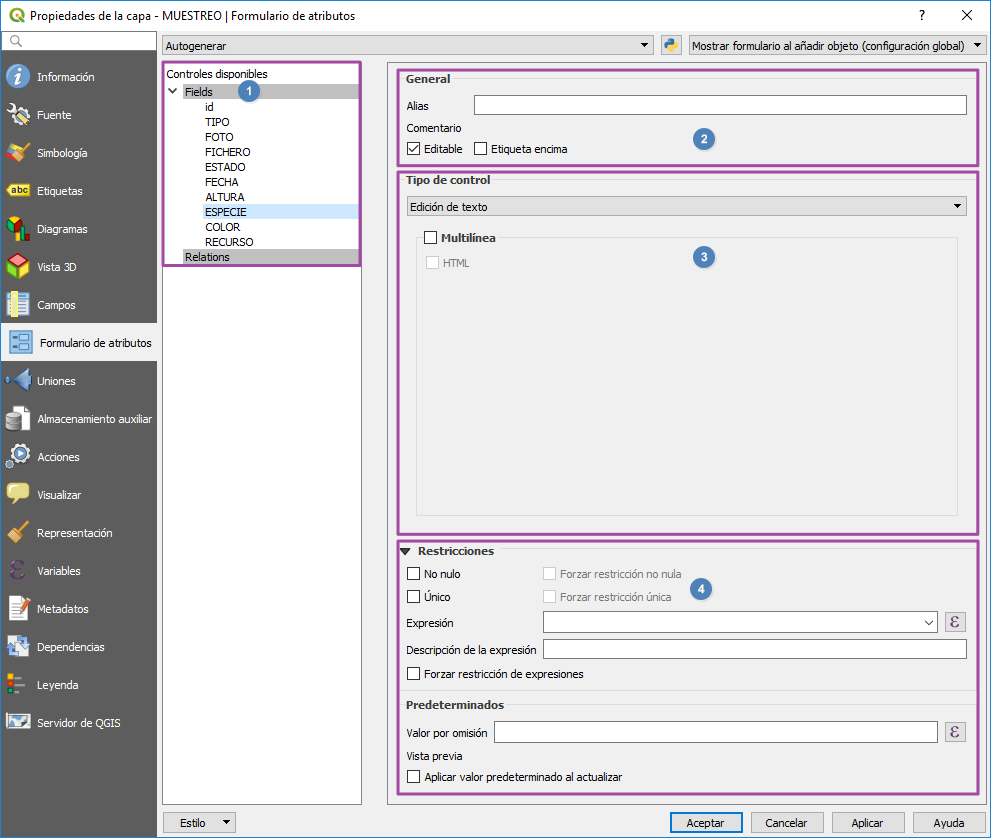Select the Campos table icon

tap(18, 304)
